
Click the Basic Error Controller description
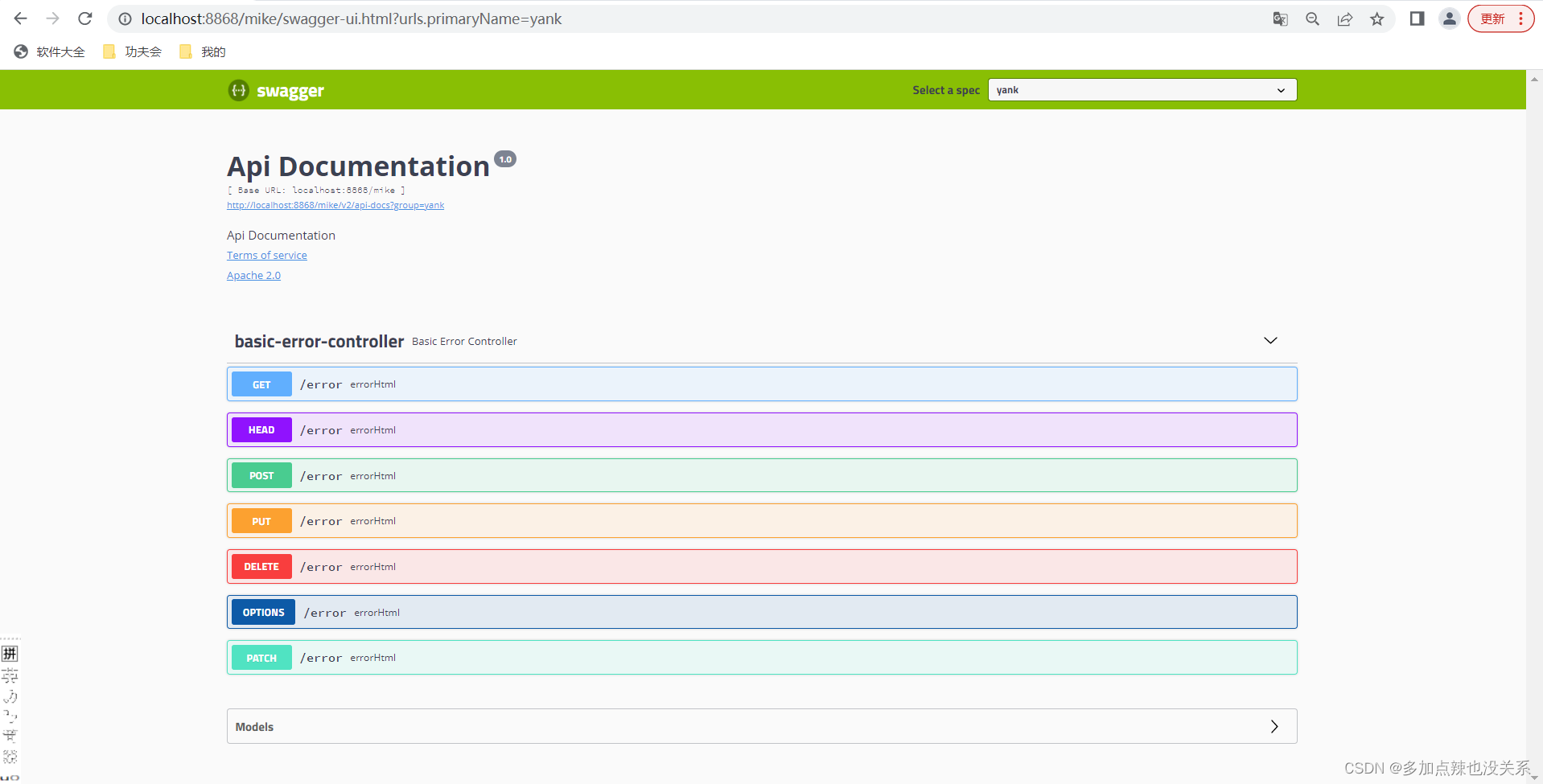coord(464,342)
